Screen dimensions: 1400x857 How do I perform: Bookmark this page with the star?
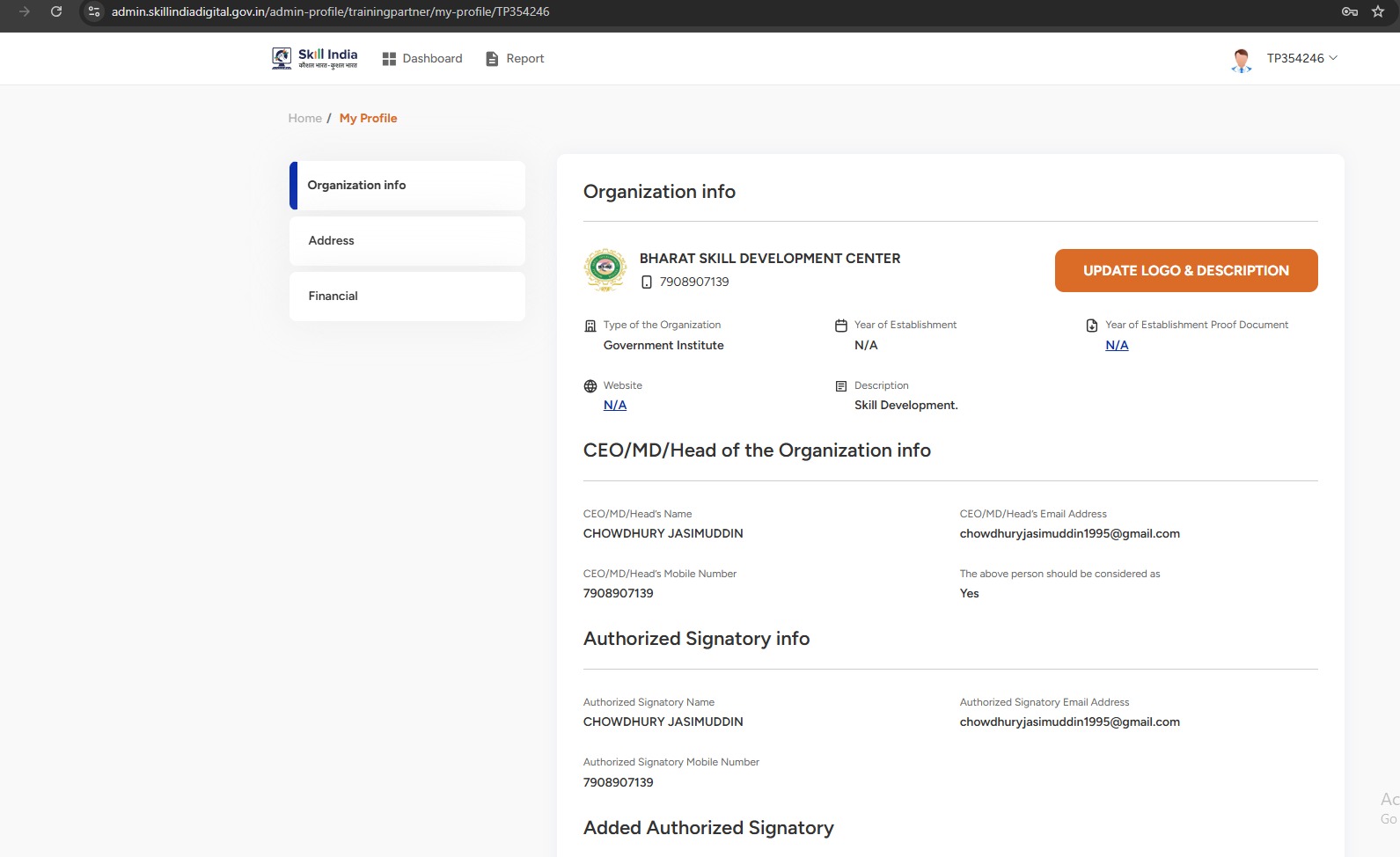coord(1378,11)
